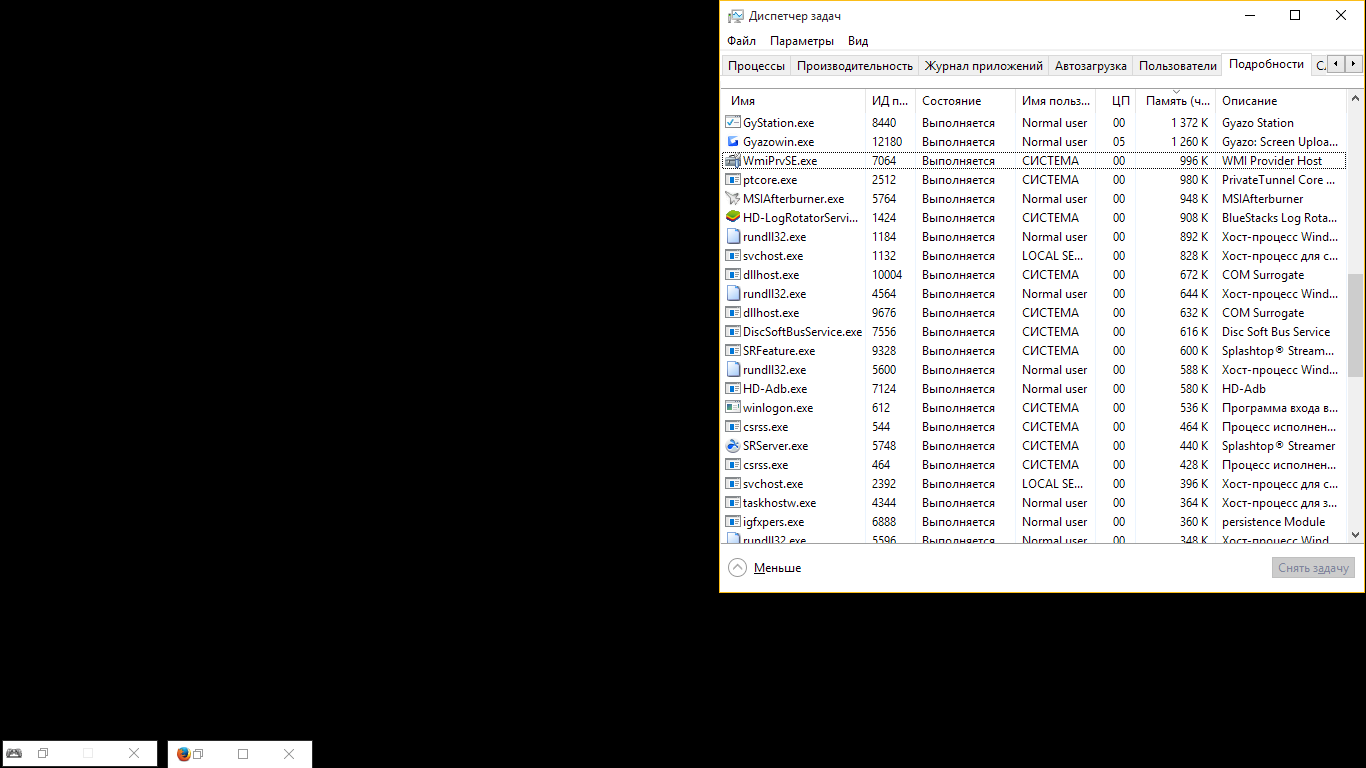Open the Параметры menu
Viewport: 1366px width, 768px height.
[x=801, y=41]
